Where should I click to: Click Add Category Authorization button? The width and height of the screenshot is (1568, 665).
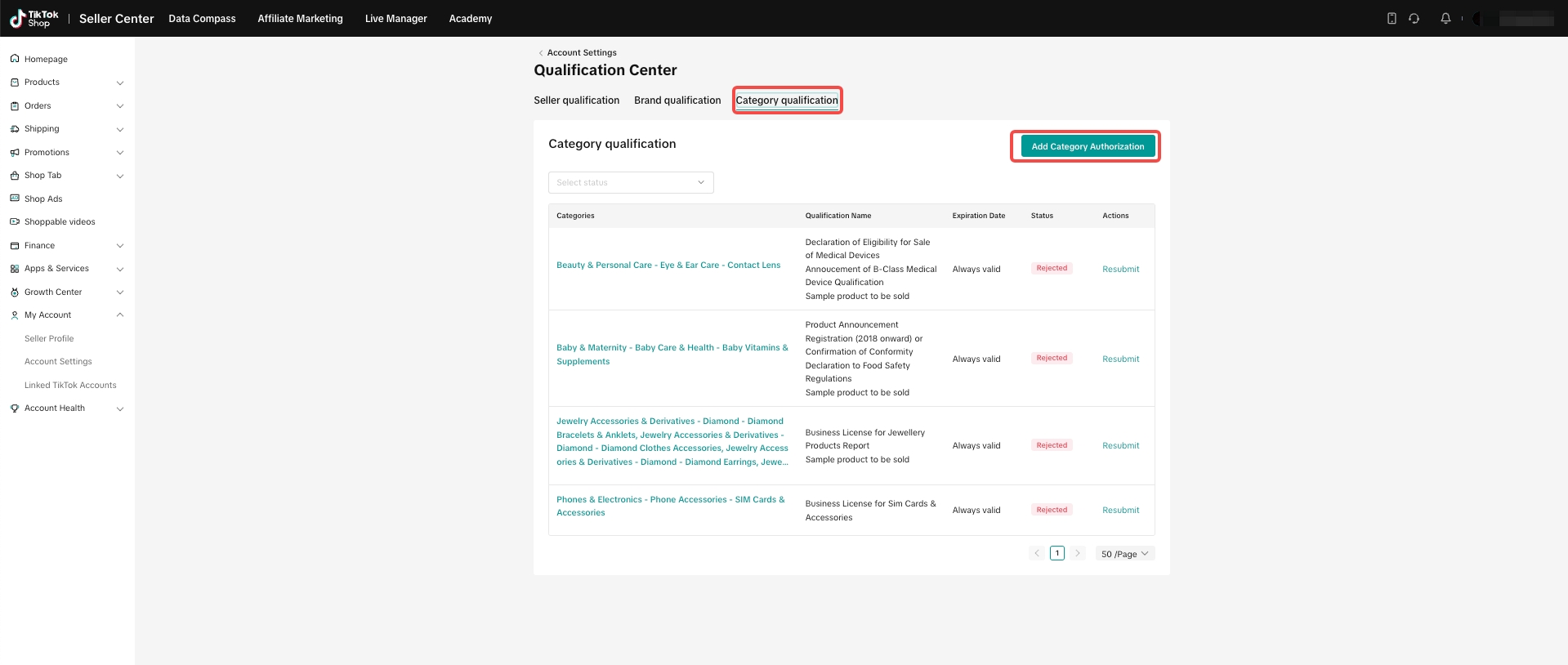click(1087, 147)
